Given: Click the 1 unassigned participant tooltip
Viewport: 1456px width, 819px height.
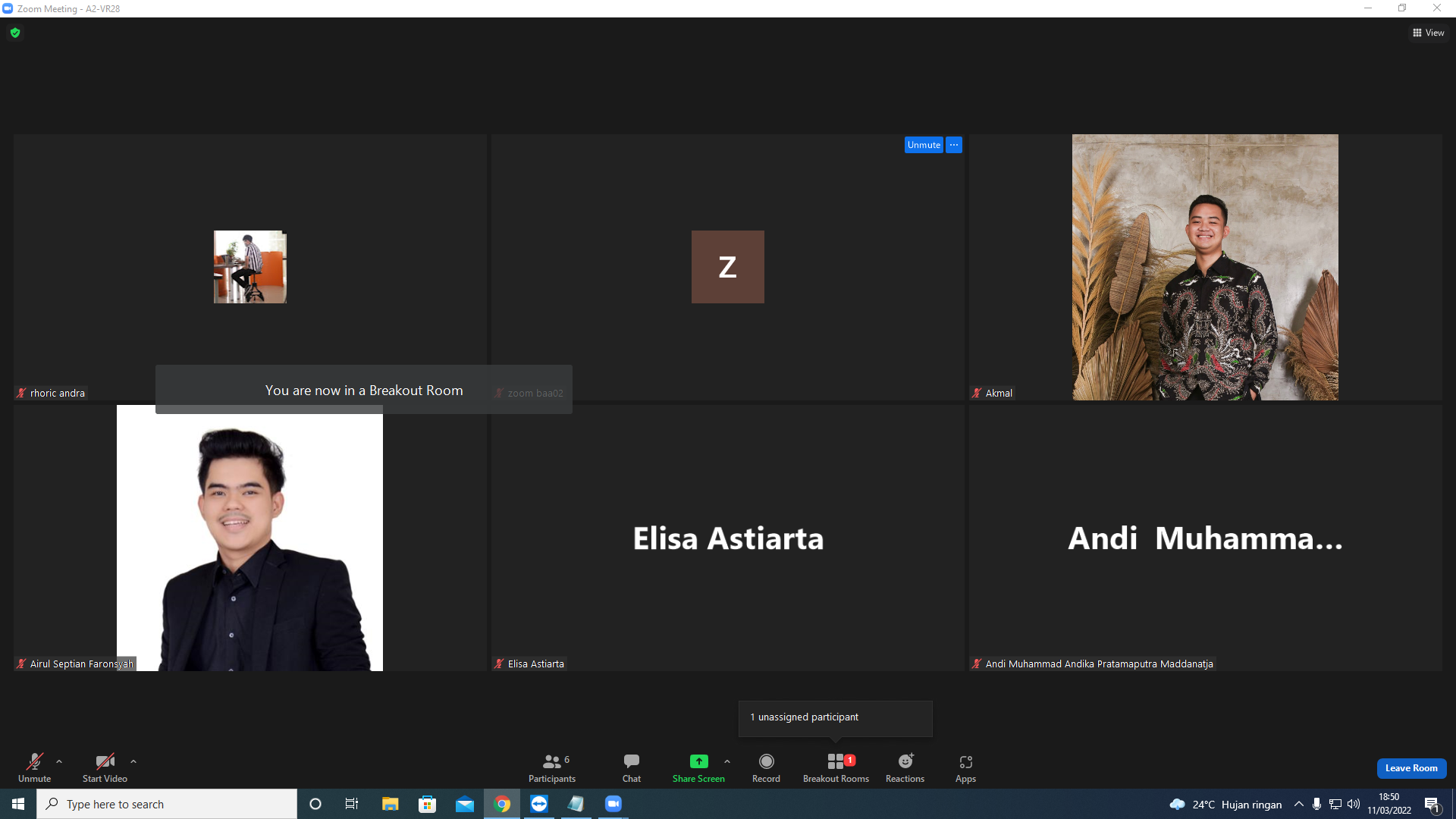Looking at the screenshot, I should tap(835, 717).
